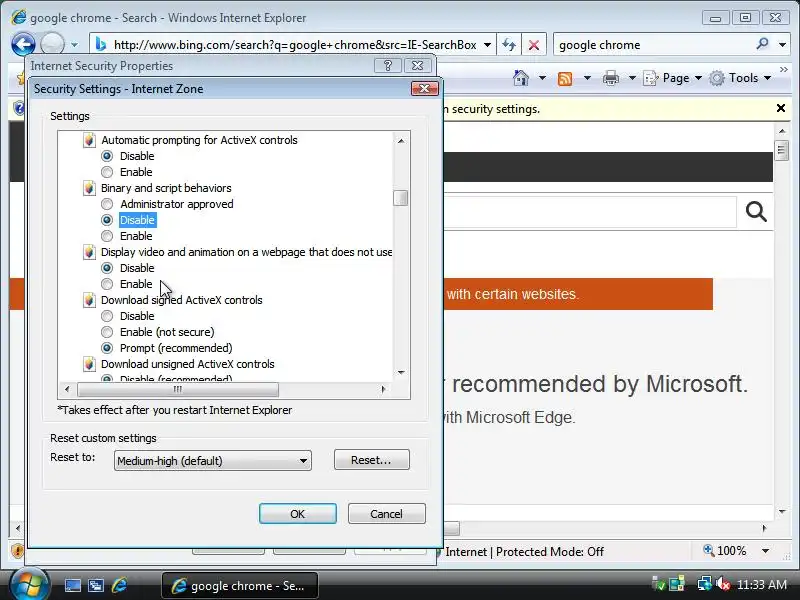Click the Show Desktop quick launch icon
Viewport: 800px width, 600px height.
click(72, 586)
